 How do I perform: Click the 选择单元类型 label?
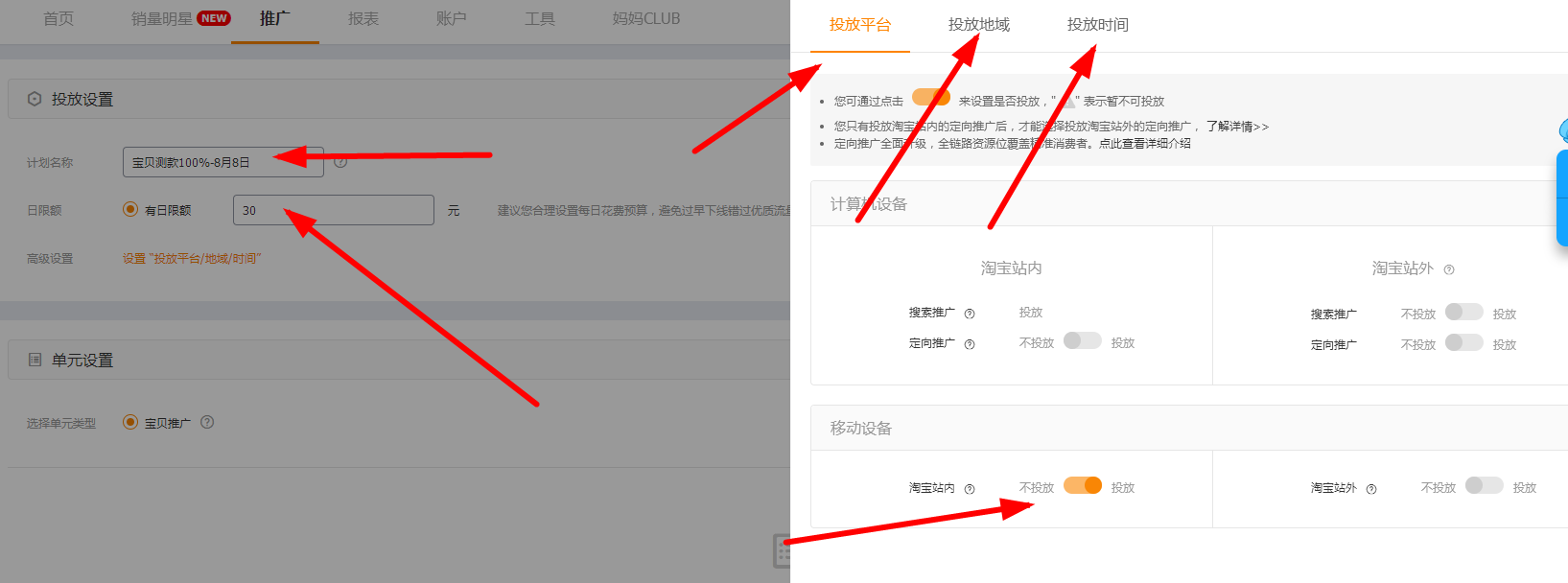pos(61,423)
